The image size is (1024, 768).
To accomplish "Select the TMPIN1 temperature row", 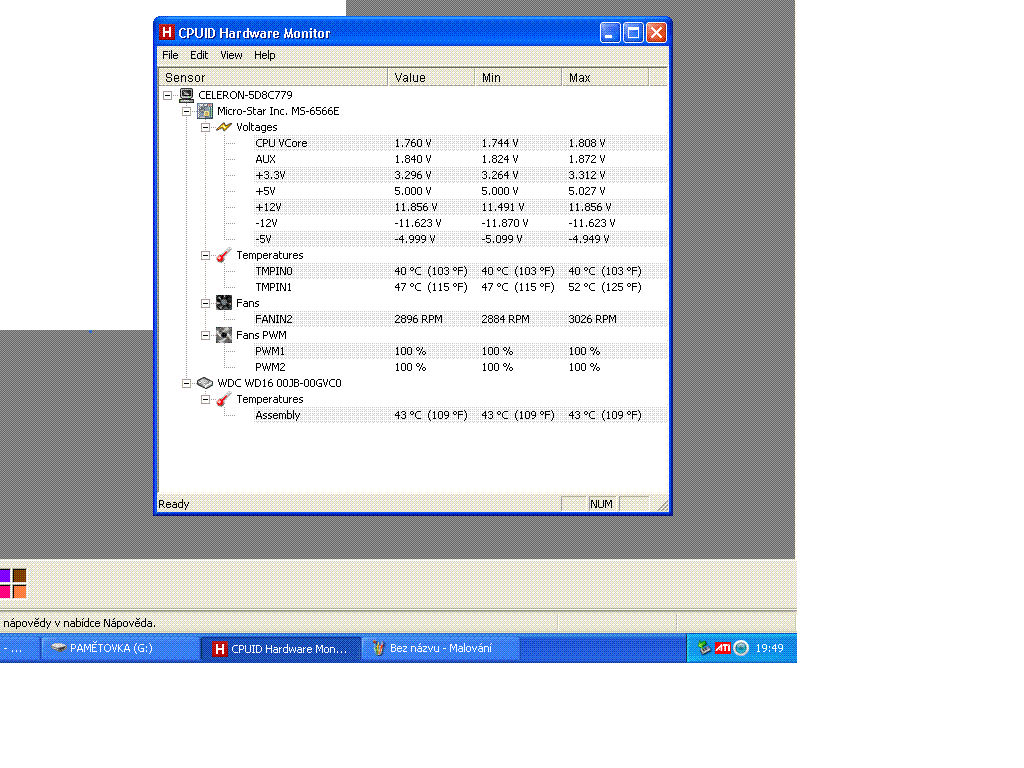I will click(x=273, y=287).
